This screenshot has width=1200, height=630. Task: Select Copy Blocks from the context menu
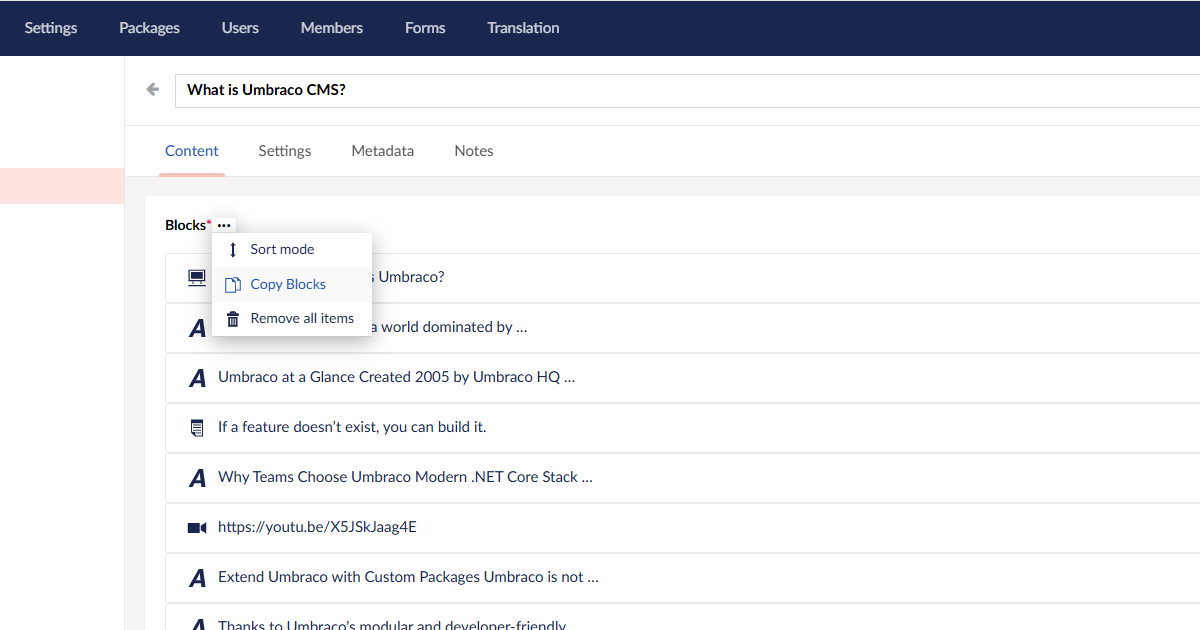click(287, 284)
